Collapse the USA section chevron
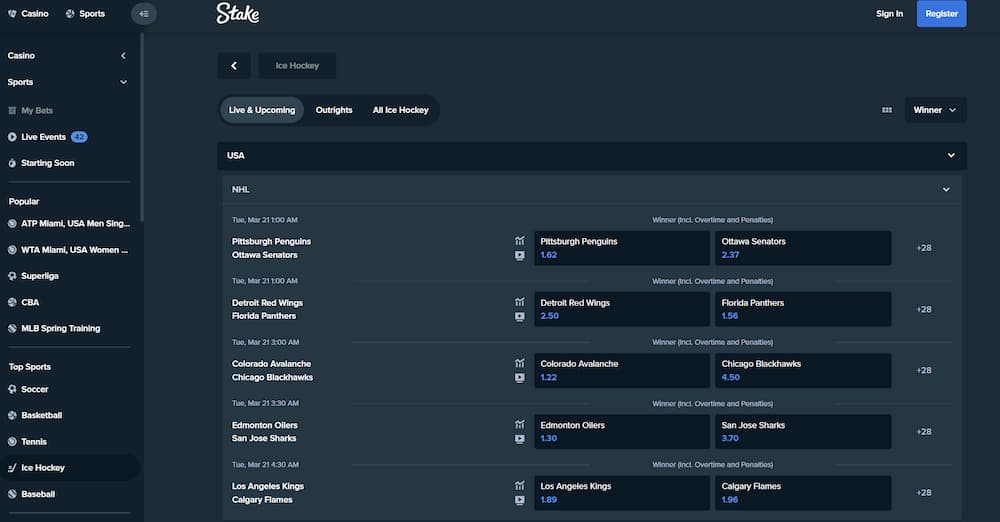The width and height of the screenshot is (1000, 522). click(951, 155)
